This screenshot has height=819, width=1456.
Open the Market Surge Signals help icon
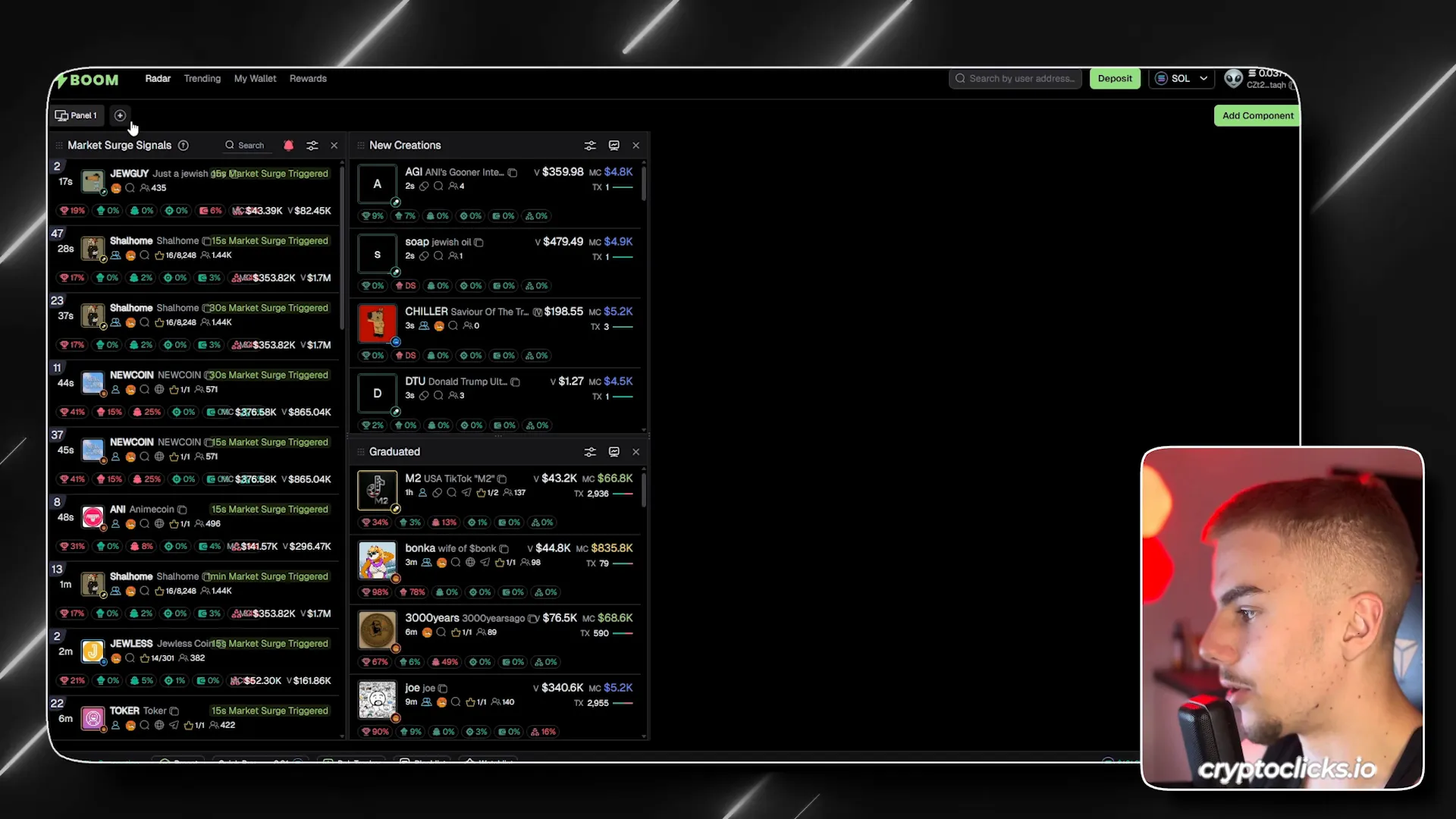[x=184, y=146]
